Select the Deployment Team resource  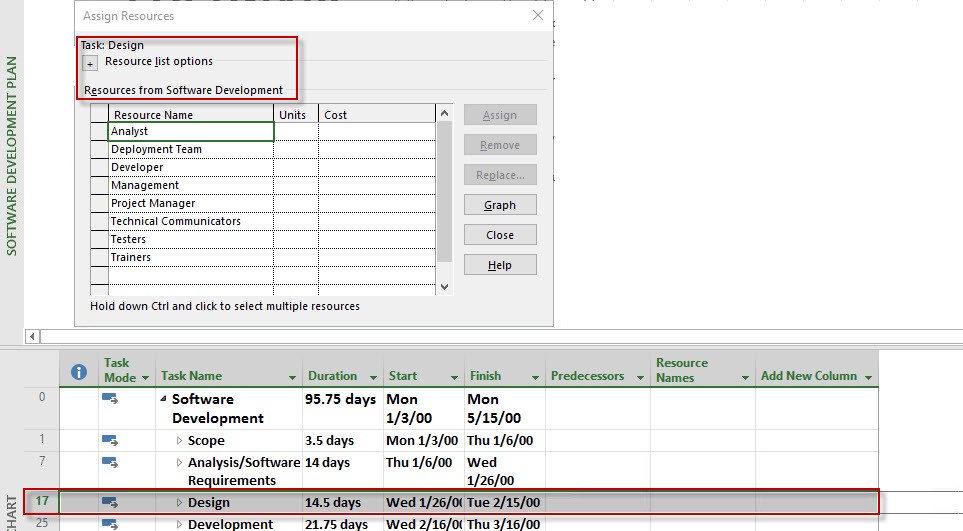pyautogui.click(x=191, y=149)
